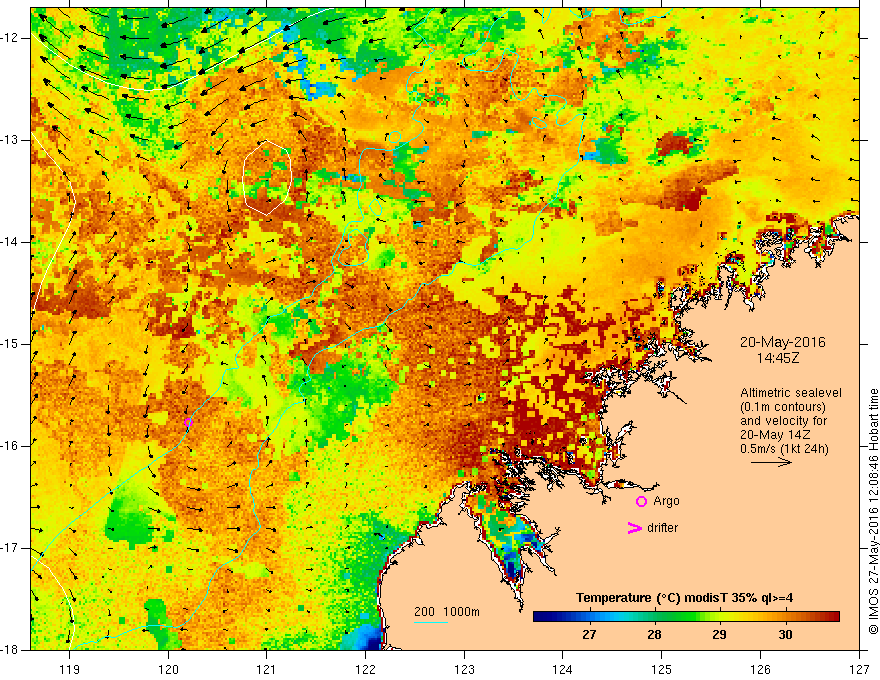Click the cold blue patch at bottom coast
The height and width of the screenshot is (680, 880).
click(x=364, y=637)
